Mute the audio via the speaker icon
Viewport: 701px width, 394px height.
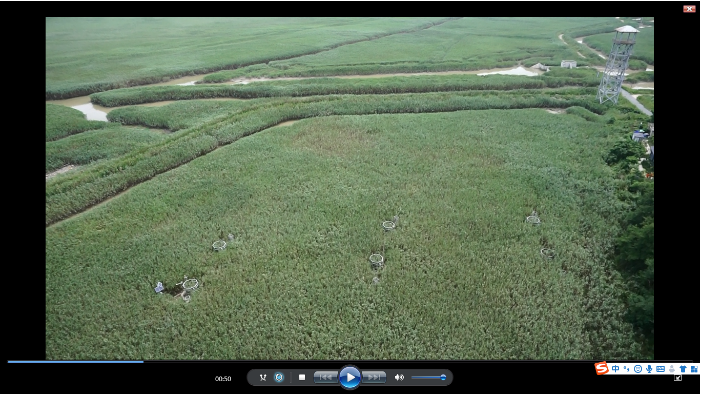[399, 377]
